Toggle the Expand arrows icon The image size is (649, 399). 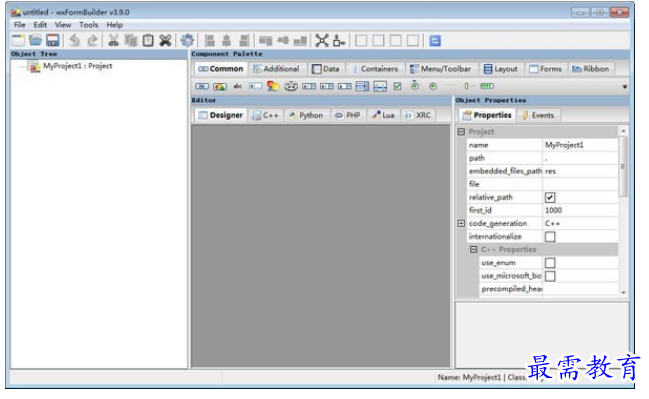(322, 41)
